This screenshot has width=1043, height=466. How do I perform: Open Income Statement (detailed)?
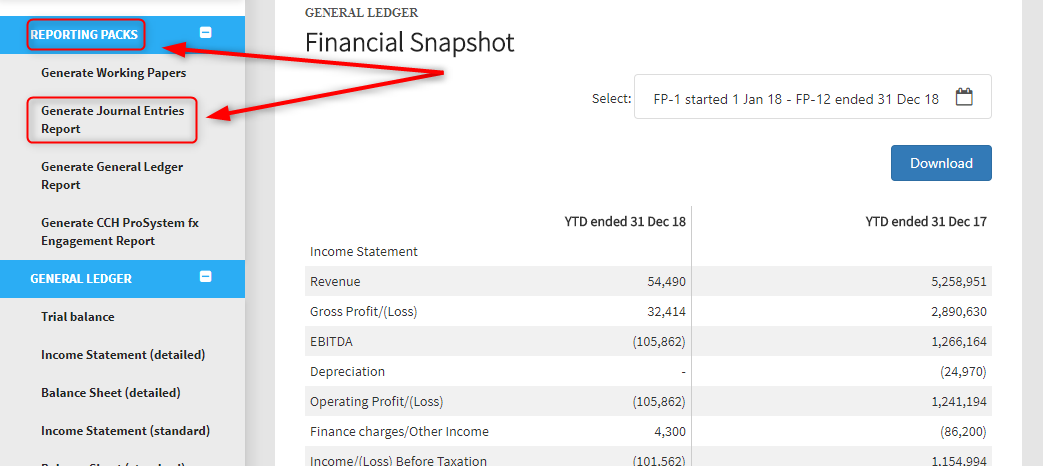(123, 355)
